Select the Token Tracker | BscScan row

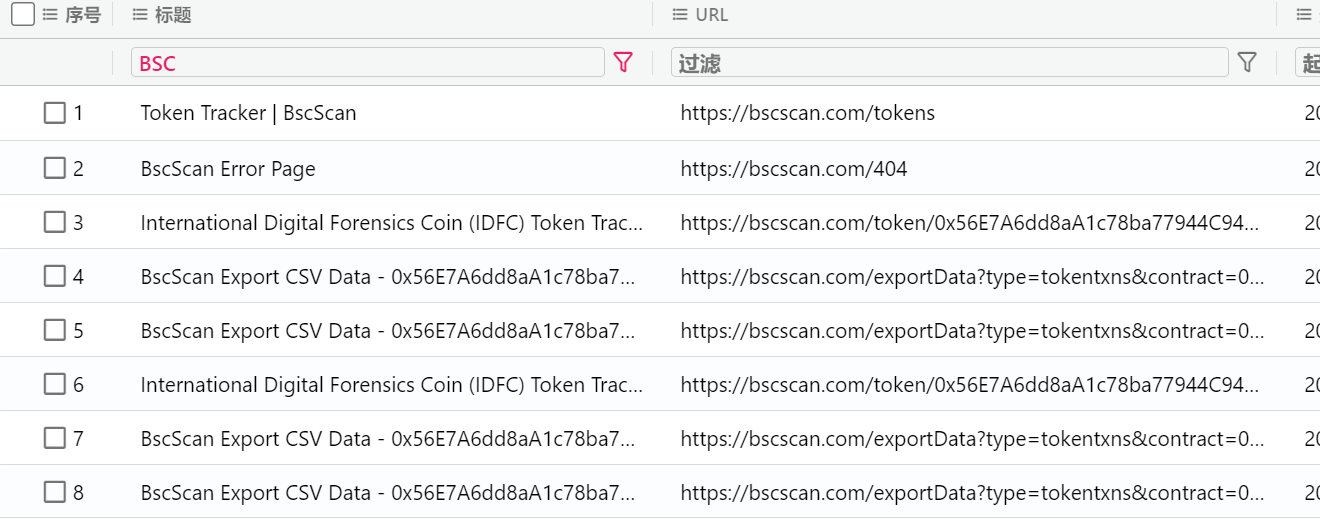coord(248,113)
